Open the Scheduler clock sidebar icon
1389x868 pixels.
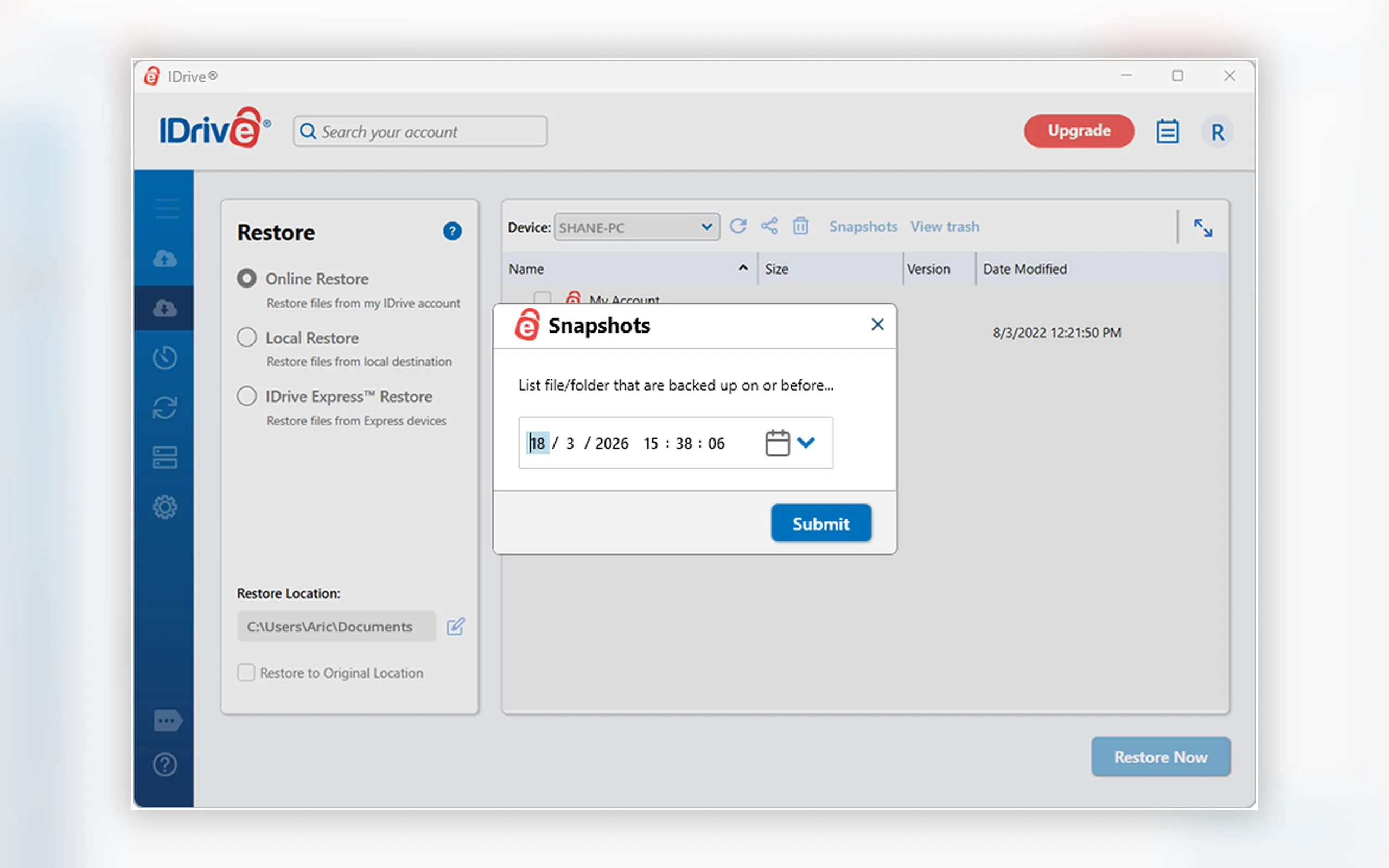[165, 358]
